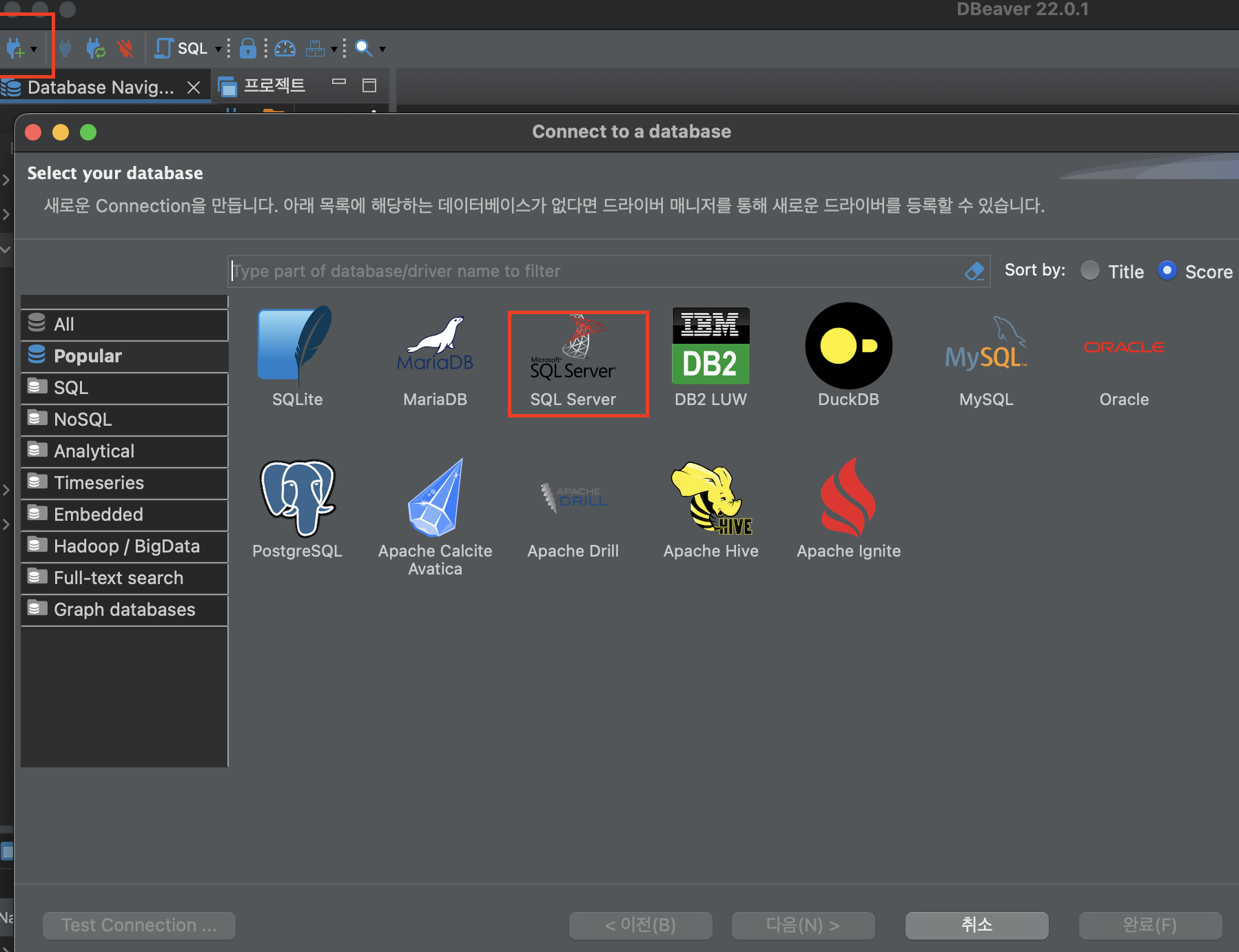Select the Embedded category
This screenshot has width=1239, height=952.
click(x=125, y=514)
